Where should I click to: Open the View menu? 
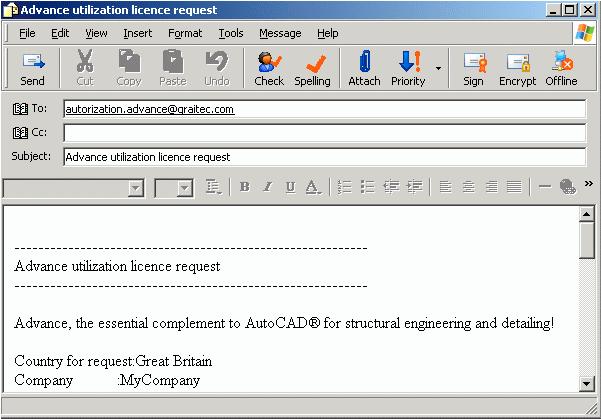[x=96, y=33]
